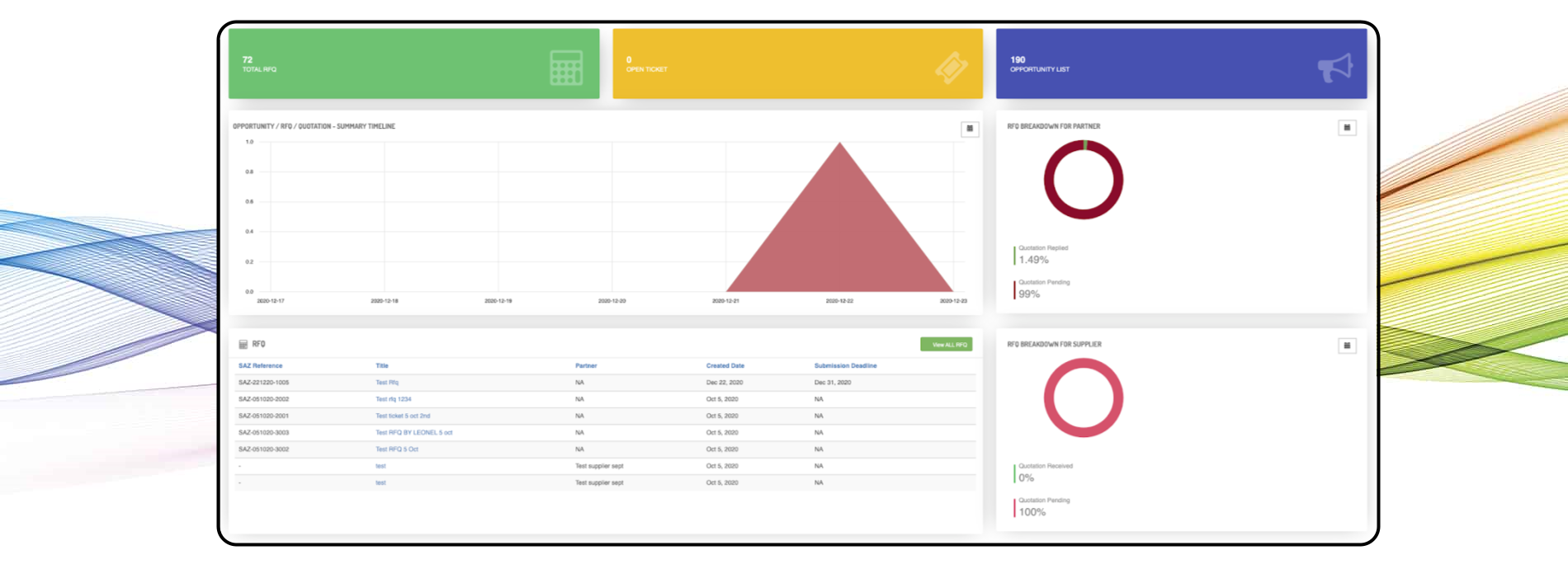1568x569 pixels.
Task: Sort by the Partner column header
Action: (x=586, y=365)
